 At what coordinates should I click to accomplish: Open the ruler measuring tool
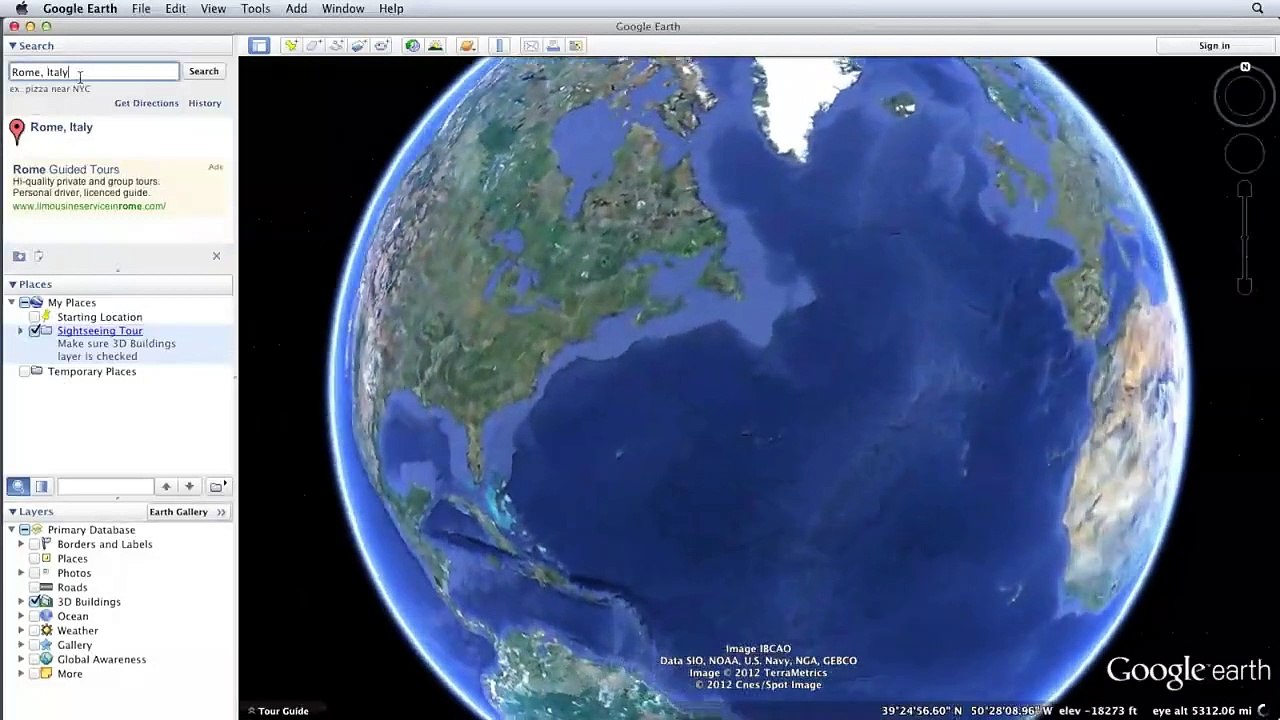[500, 46]
